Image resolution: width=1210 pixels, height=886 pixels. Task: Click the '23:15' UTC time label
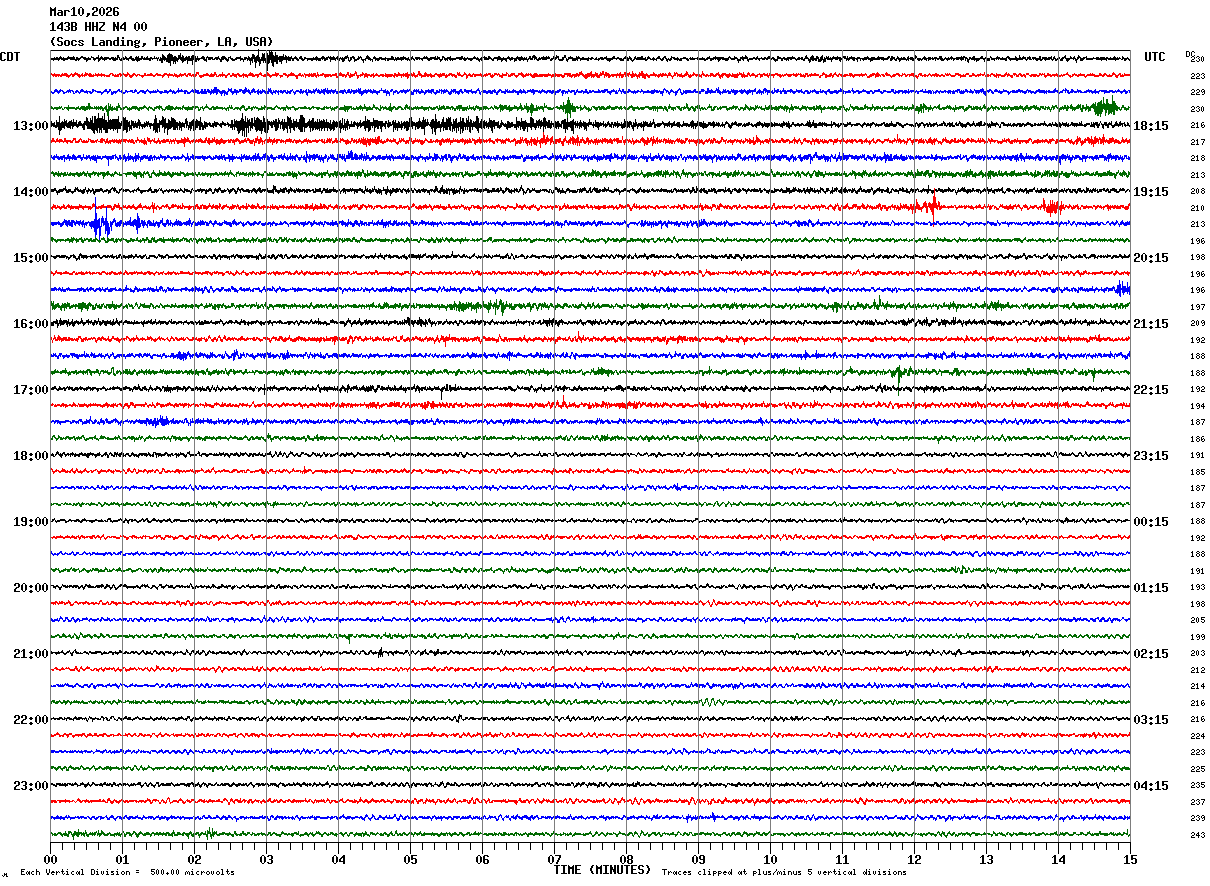[x=1151, y=456]
